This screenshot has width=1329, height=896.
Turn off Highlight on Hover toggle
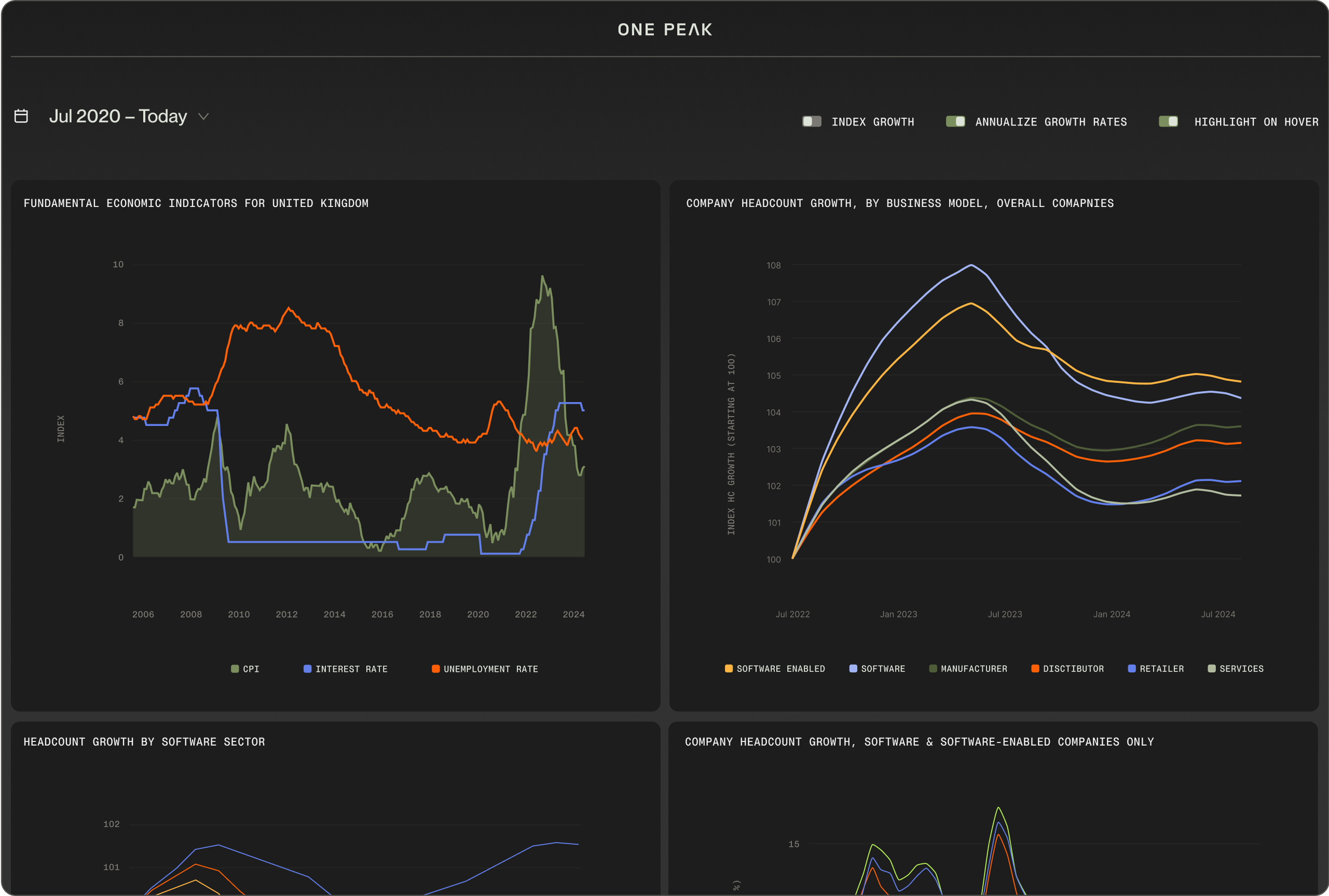coord(1168,121)
